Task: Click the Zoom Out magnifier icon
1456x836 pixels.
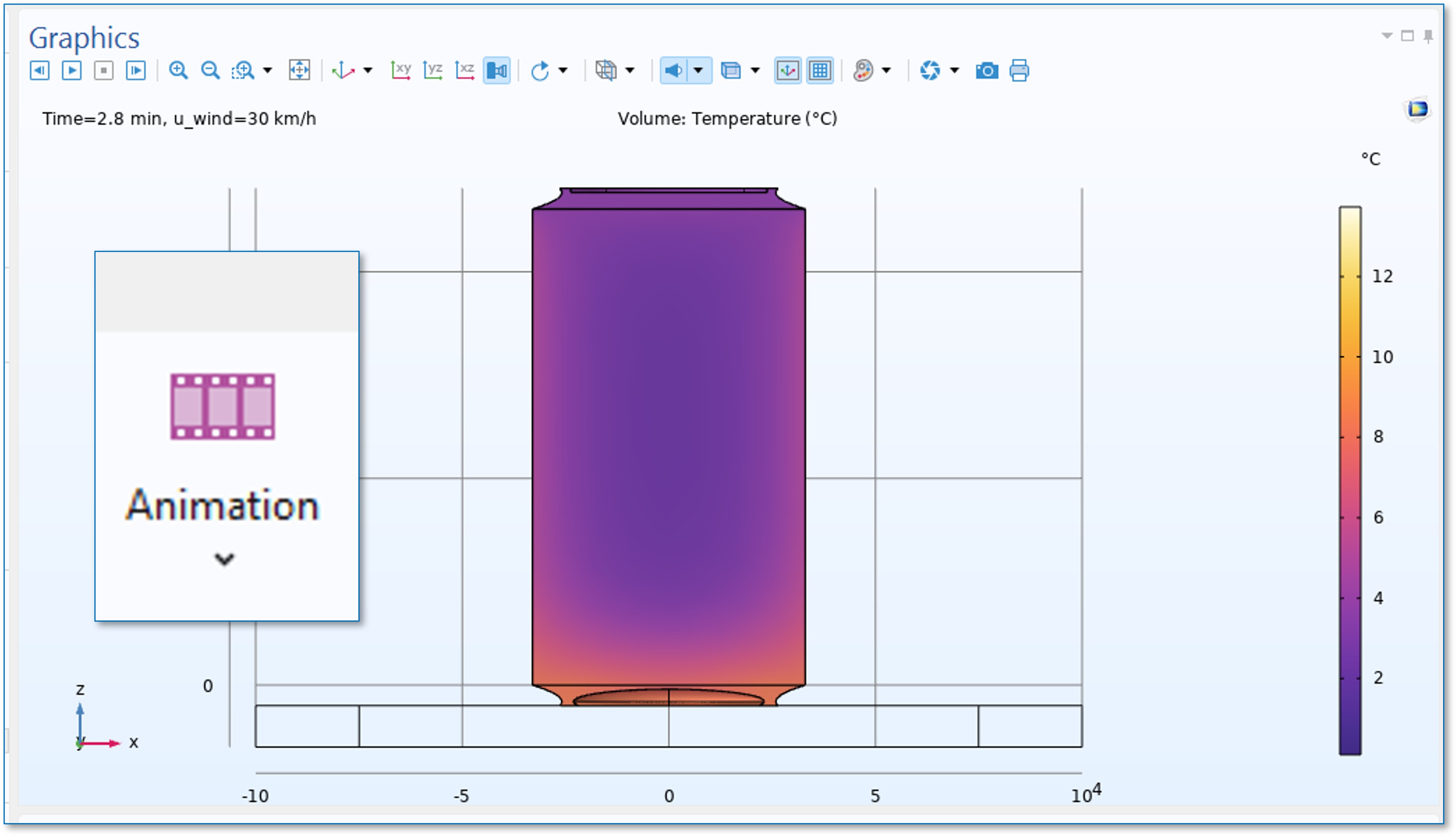Action: (x=210, y=71)
